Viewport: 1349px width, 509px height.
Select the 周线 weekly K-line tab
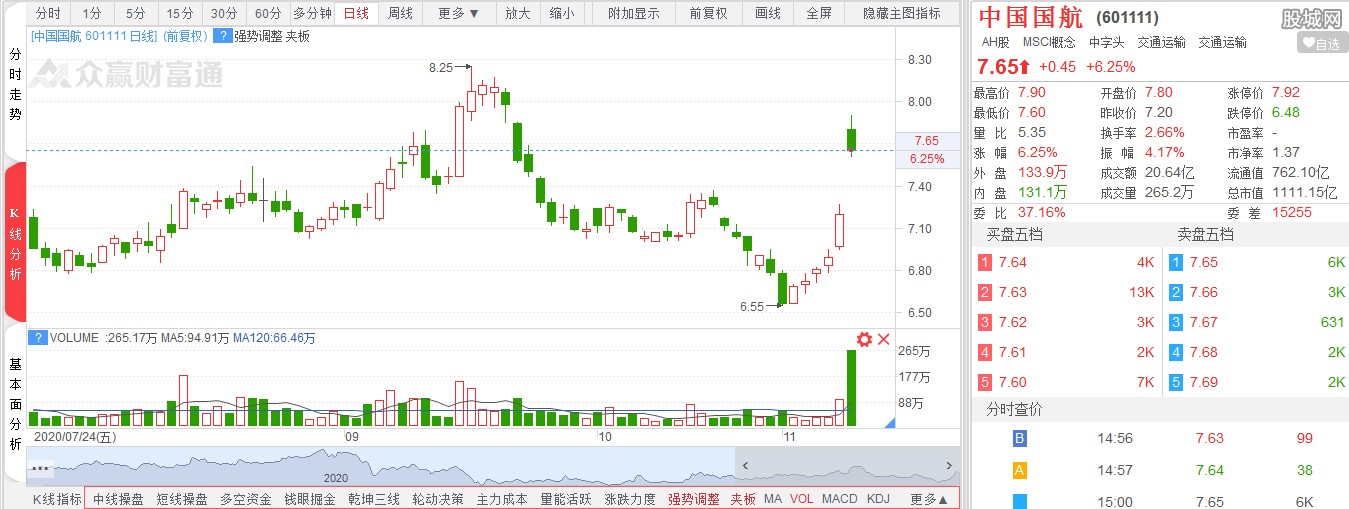click(x=400, y=14)
